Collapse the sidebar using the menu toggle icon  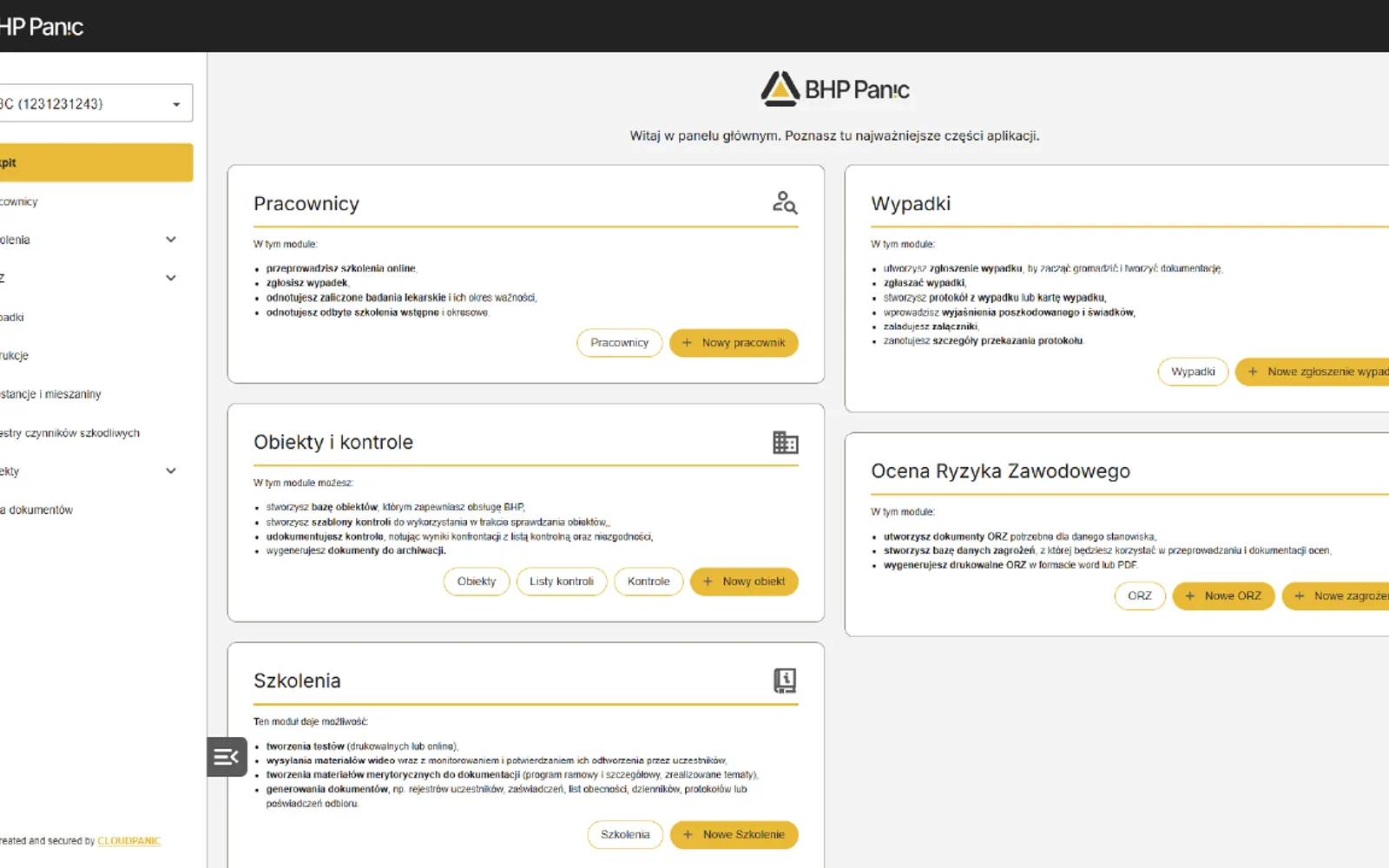tap(227, 757)
